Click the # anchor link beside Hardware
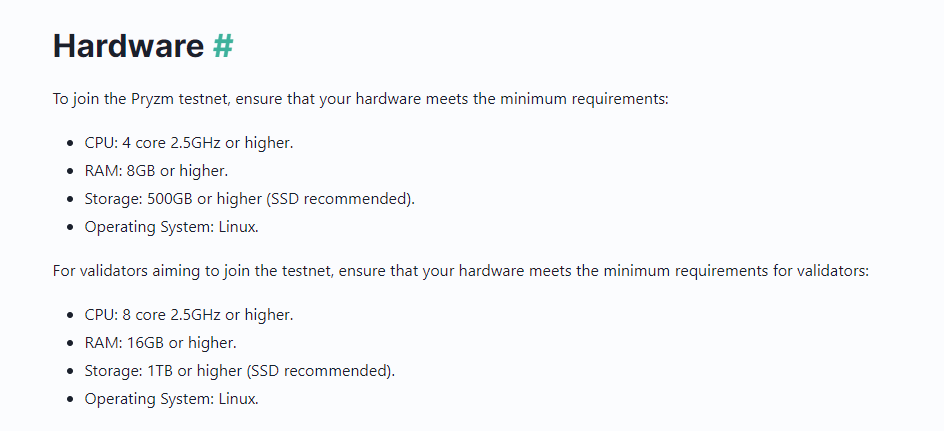 pyautogui.click(x=223, y=46)
